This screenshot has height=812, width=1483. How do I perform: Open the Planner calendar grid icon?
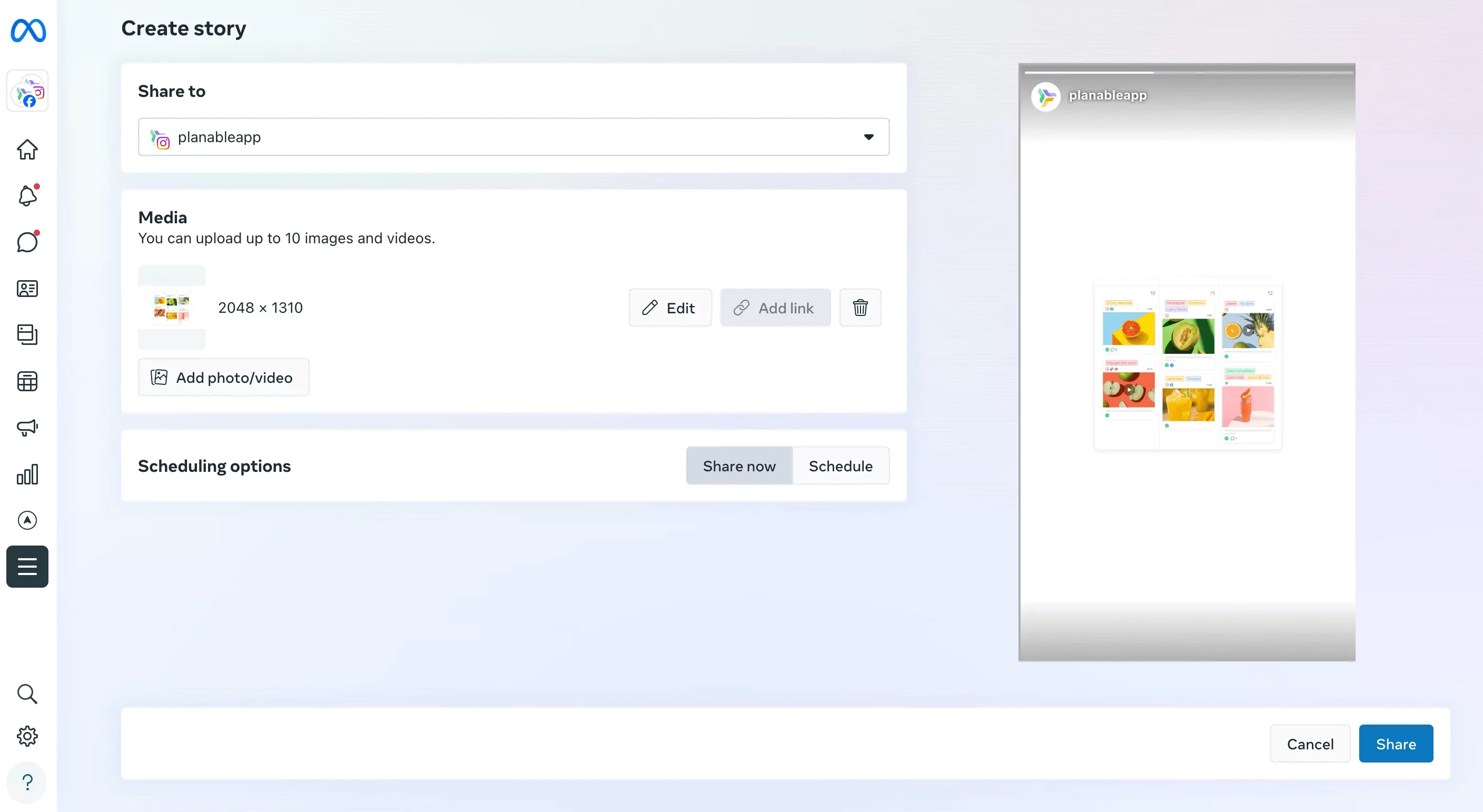pyautogui.click(x=27, y=381)
